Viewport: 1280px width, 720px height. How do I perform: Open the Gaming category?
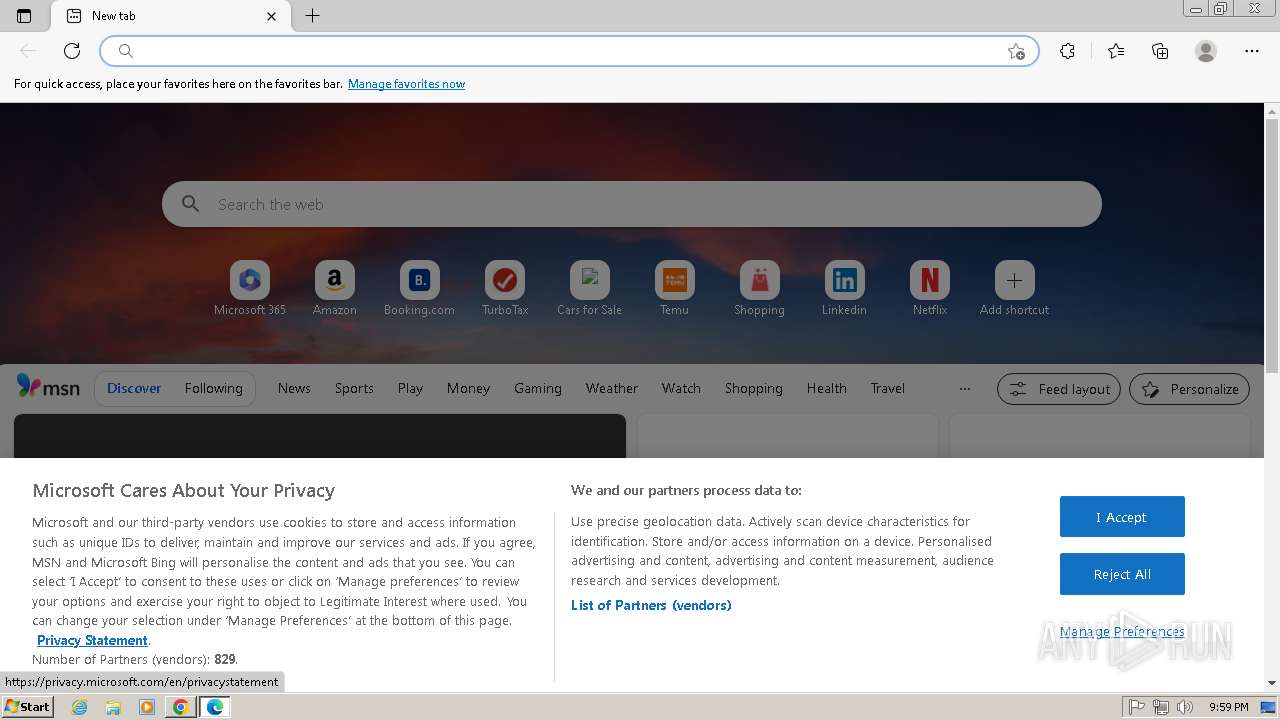pos(538,388)
